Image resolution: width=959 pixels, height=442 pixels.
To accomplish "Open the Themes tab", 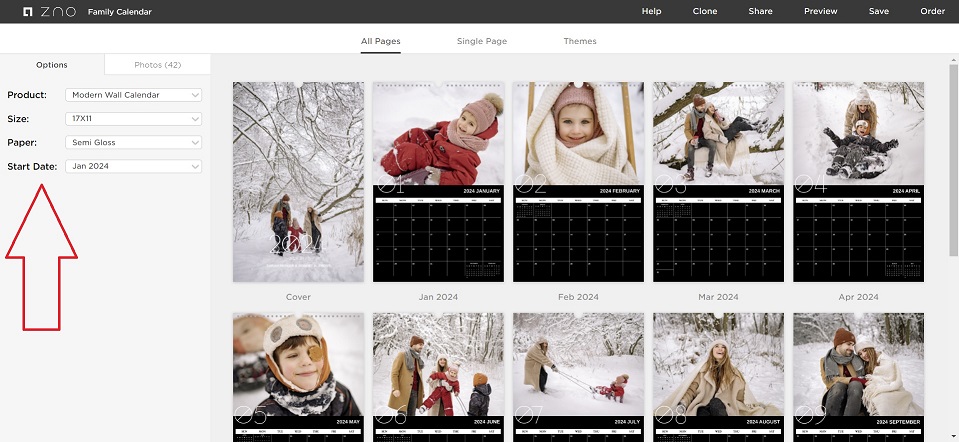I will coord(580,42).
